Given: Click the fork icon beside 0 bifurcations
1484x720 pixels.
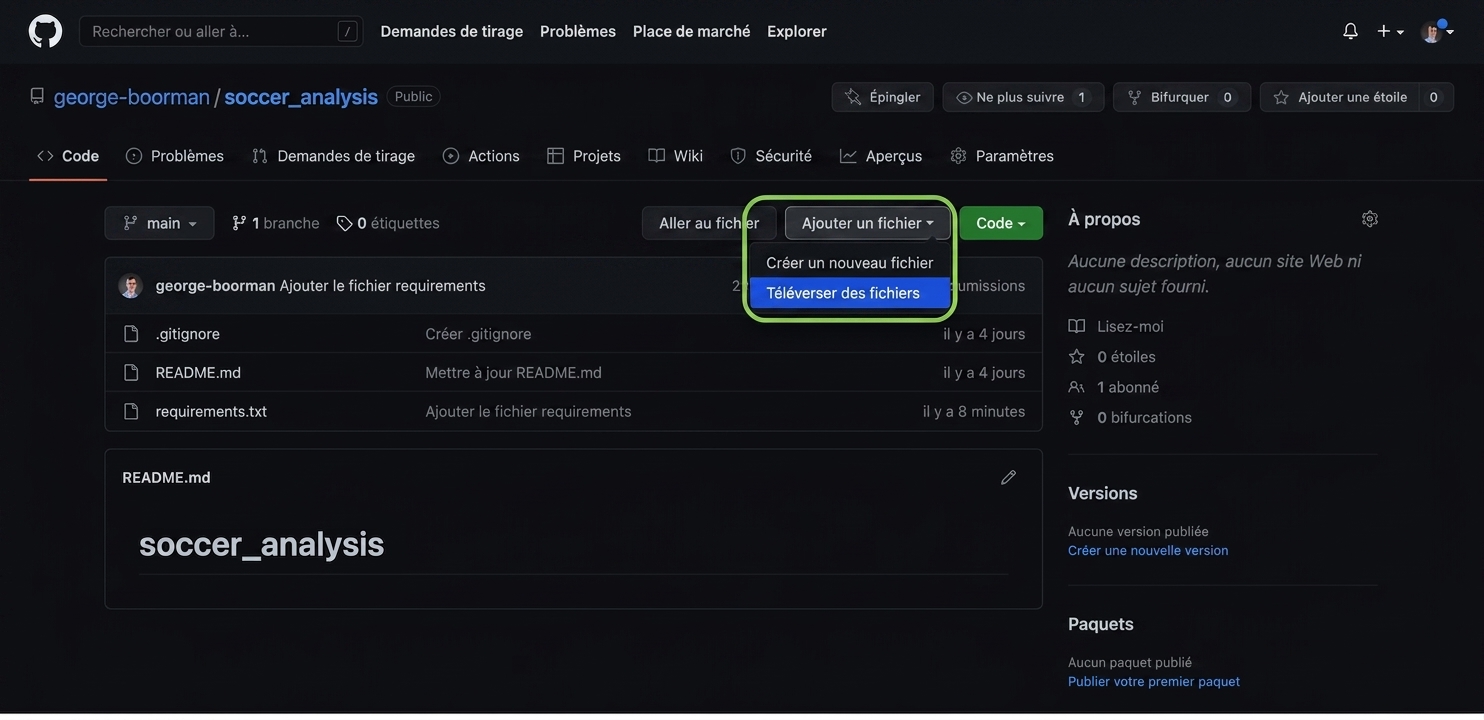Looking at the screenshot, I should point(1077,418).
